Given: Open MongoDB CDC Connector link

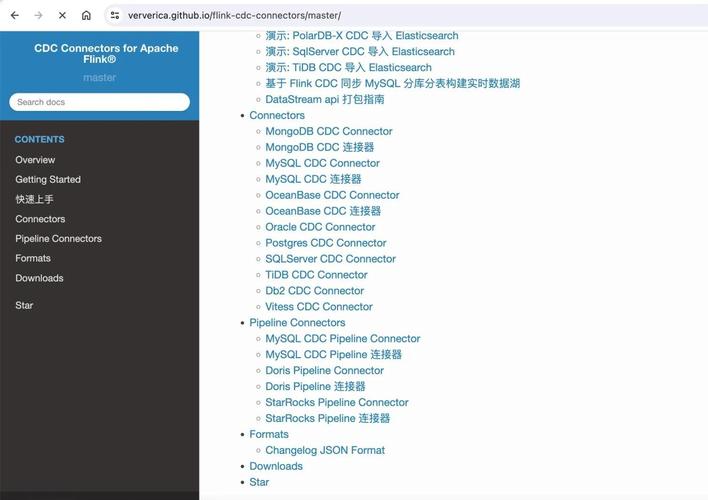Looking at the screenshot, I should point(329,131).
